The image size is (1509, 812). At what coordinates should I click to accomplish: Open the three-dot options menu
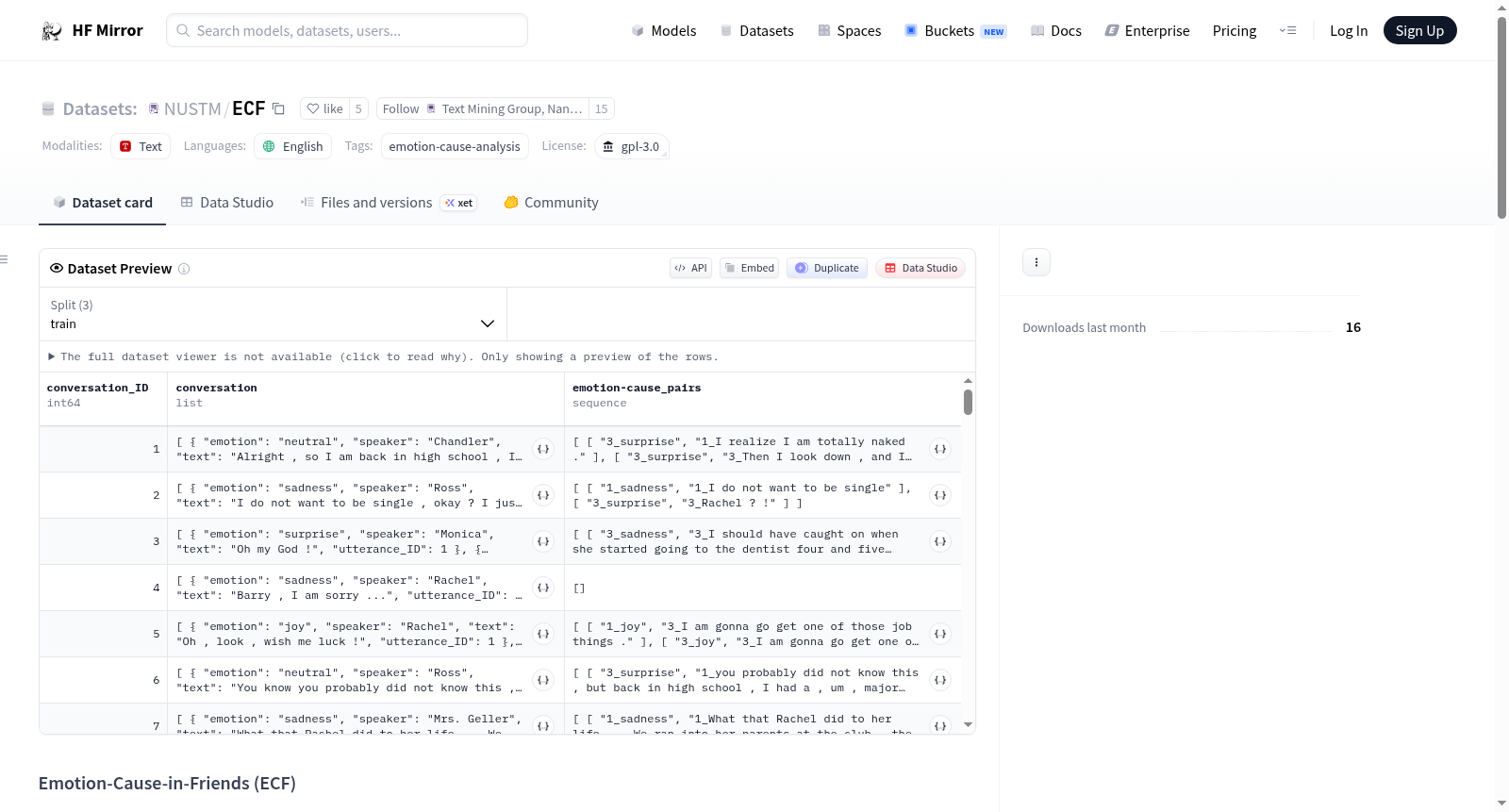(1036, 262)
